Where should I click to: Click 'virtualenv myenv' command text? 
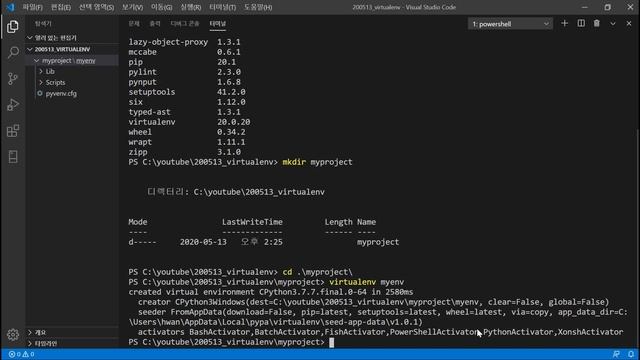click(367, 282)
